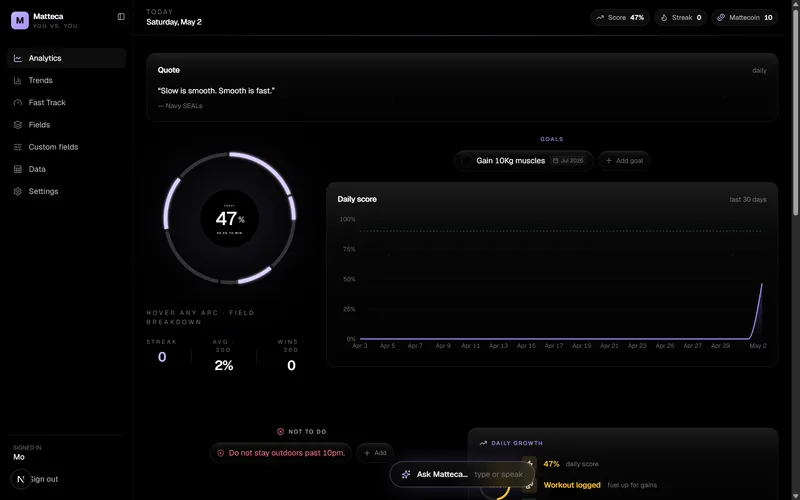
Task: Click the Settings gear icon
Action: (18, 191)
